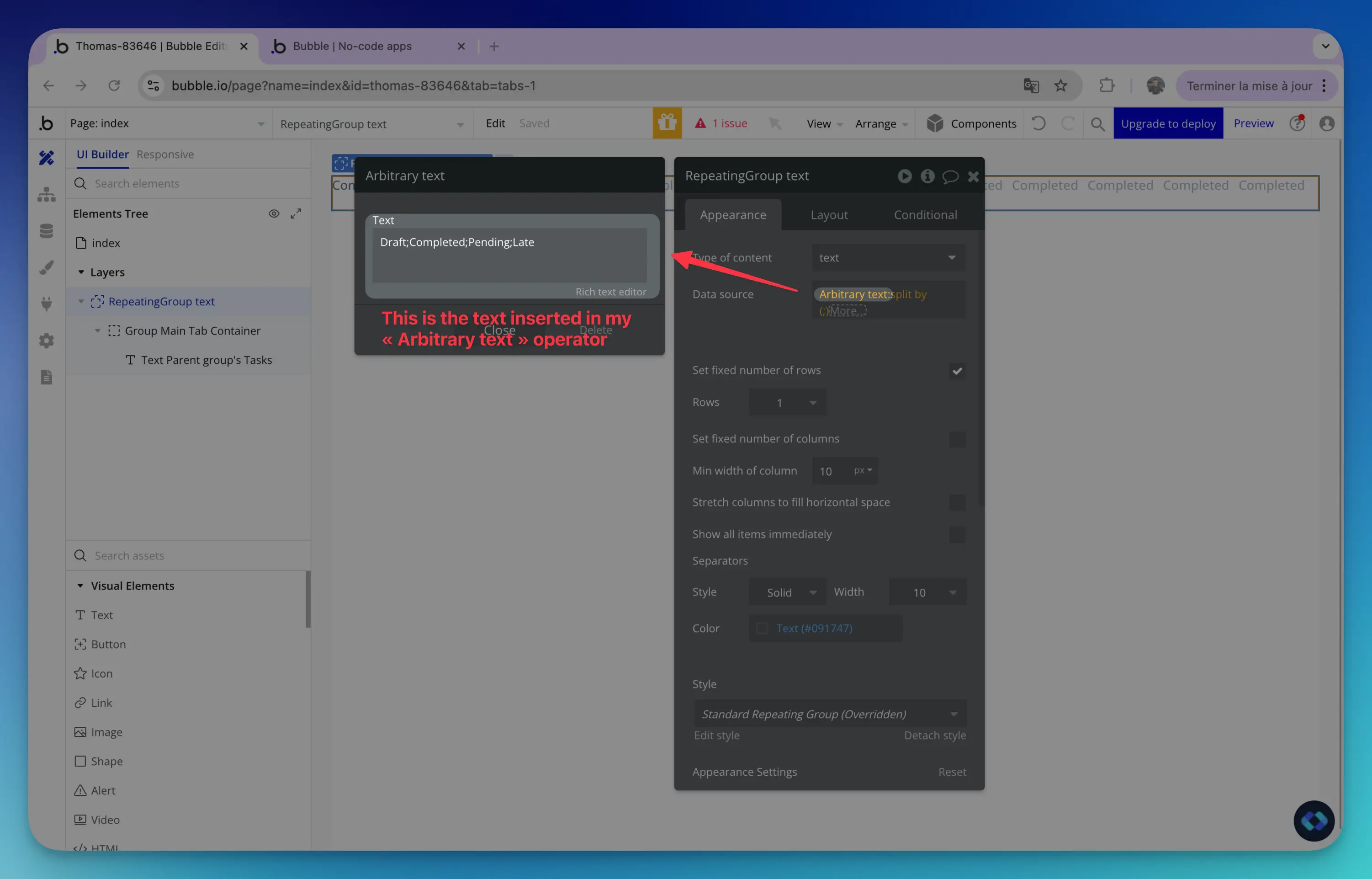Click Upgrade to deploy button
This screenshot has height=879, width=1372.
tap(1168, 123)
